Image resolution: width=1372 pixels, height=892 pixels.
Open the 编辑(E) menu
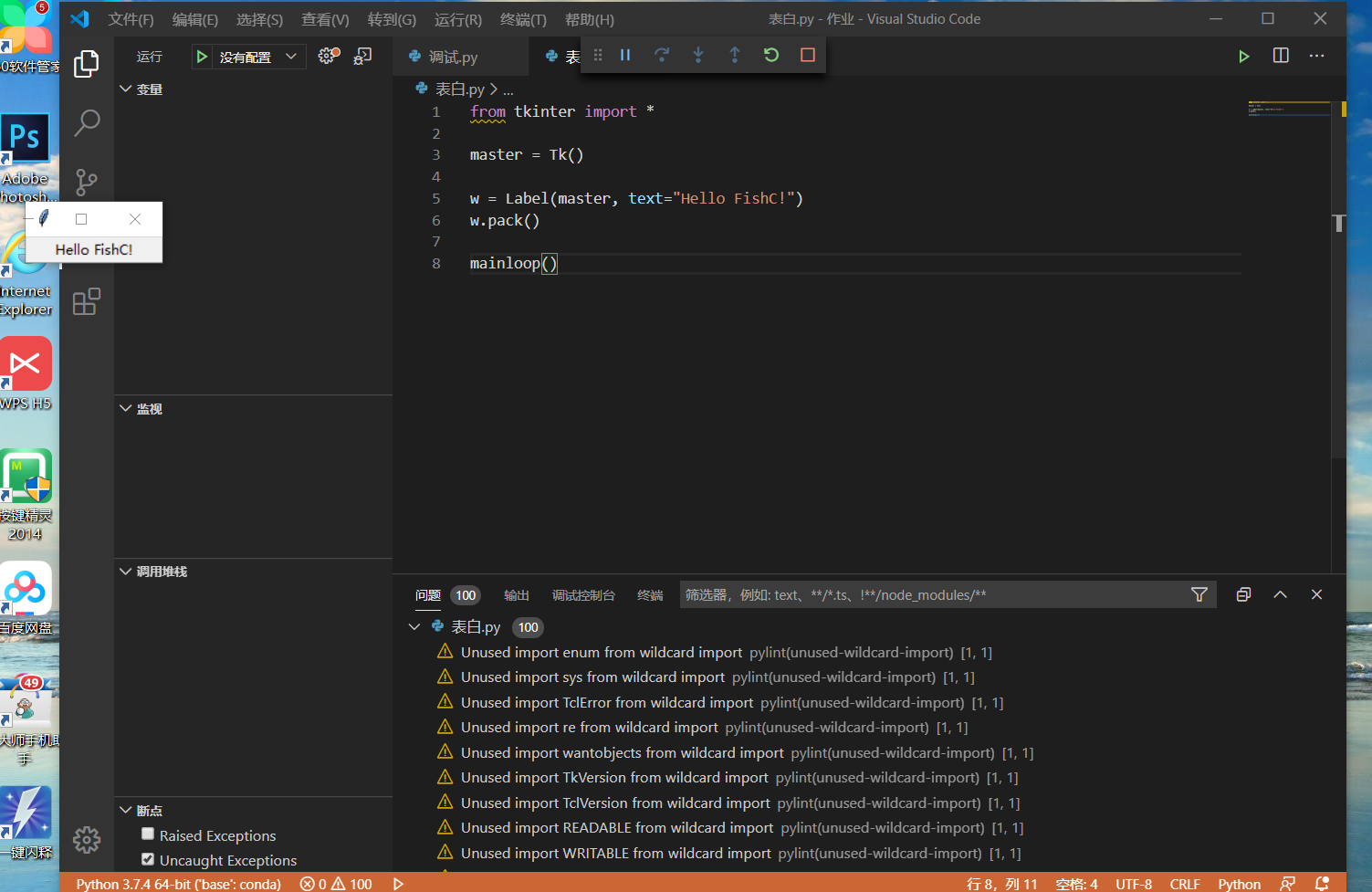(x=195, y=19)
